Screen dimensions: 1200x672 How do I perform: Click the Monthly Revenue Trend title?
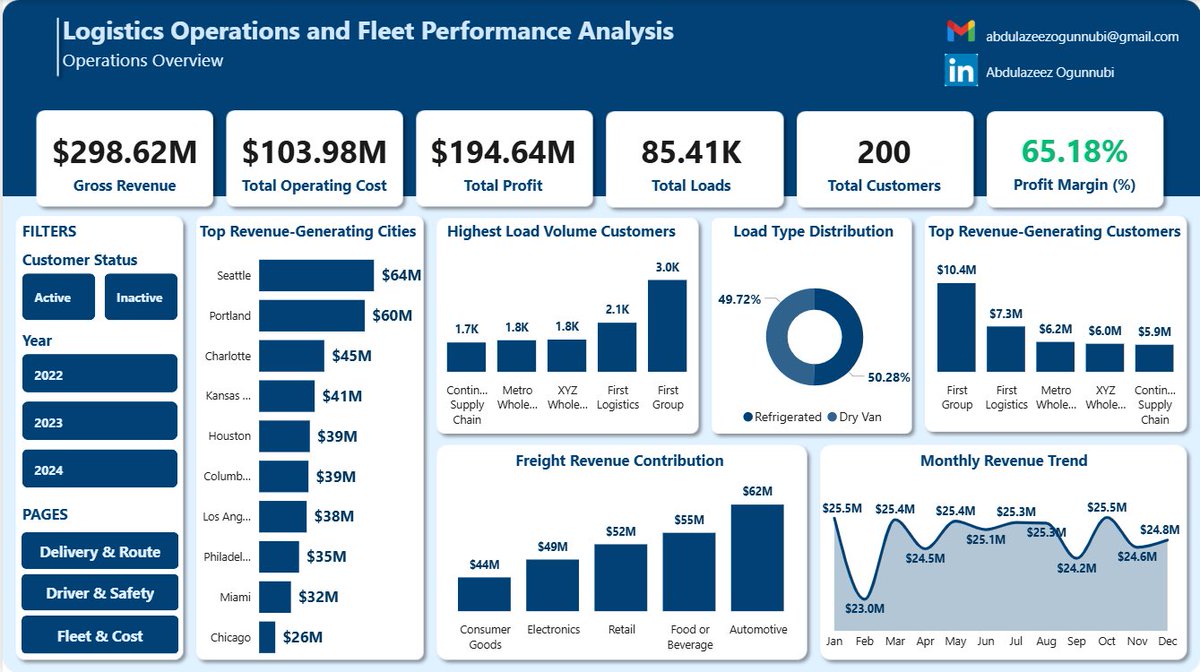[1003, 461]
